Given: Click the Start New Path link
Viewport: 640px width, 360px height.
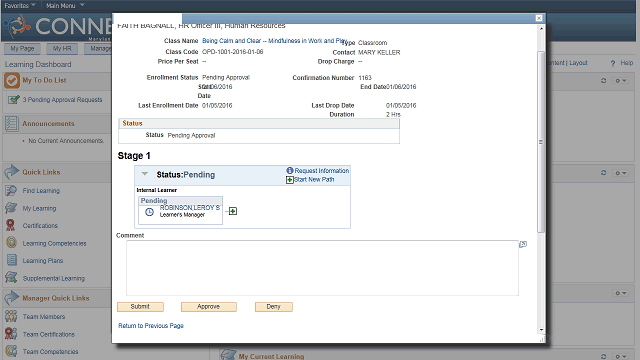Looking at the screenshot, I should pyautogui.click(x=314, y=180).
